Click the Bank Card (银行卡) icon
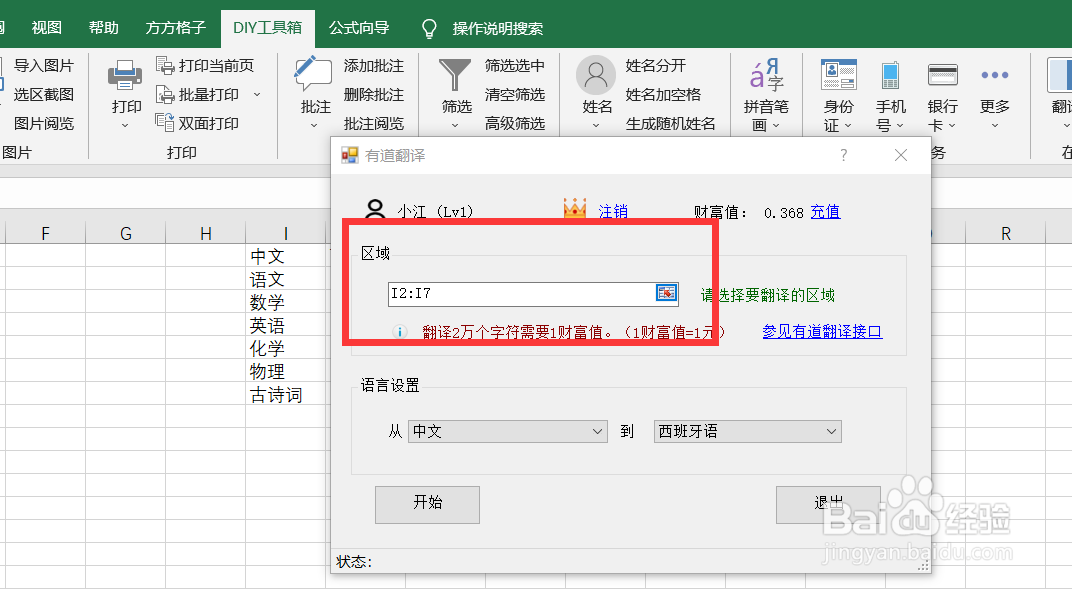 (942, 74)
